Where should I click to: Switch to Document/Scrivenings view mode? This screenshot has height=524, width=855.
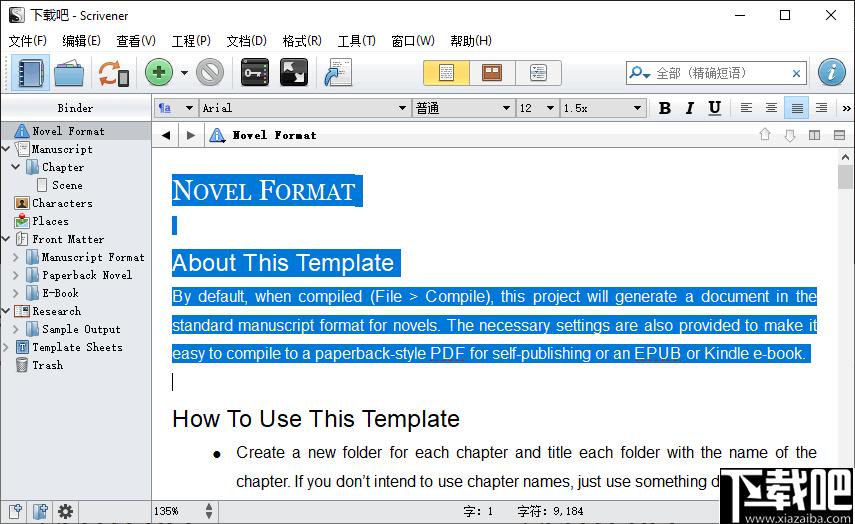tap(446, 73)
